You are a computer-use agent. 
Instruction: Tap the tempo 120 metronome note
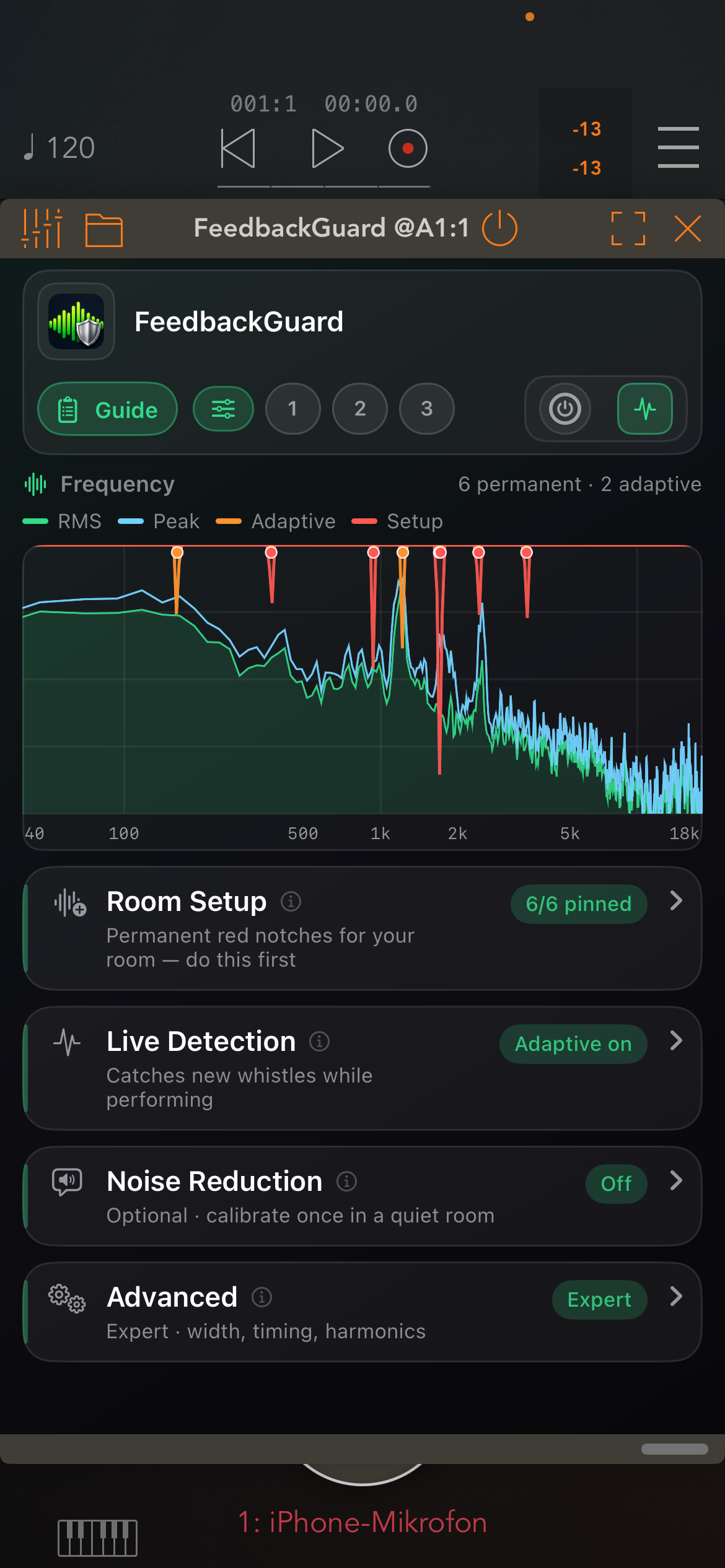[x=58, y=148]
